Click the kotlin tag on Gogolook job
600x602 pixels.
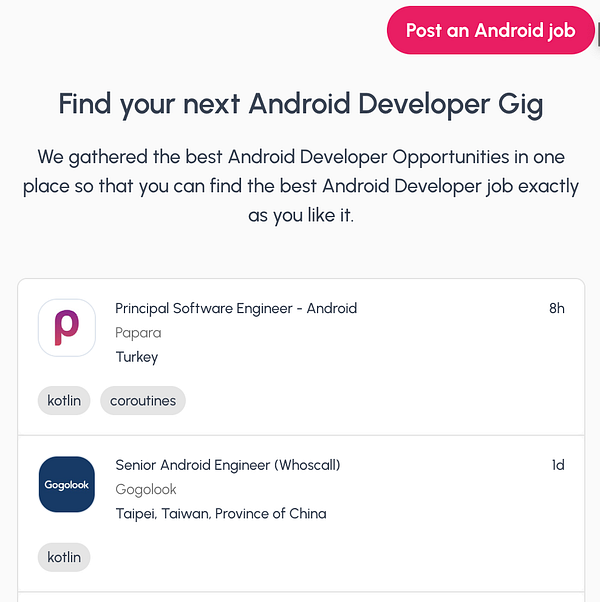coord(64,557)
